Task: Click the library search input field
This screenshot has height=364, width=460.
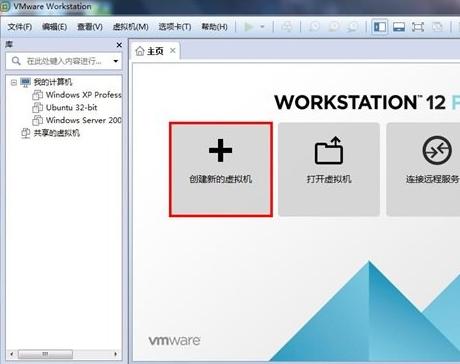Action: (64, 61)
